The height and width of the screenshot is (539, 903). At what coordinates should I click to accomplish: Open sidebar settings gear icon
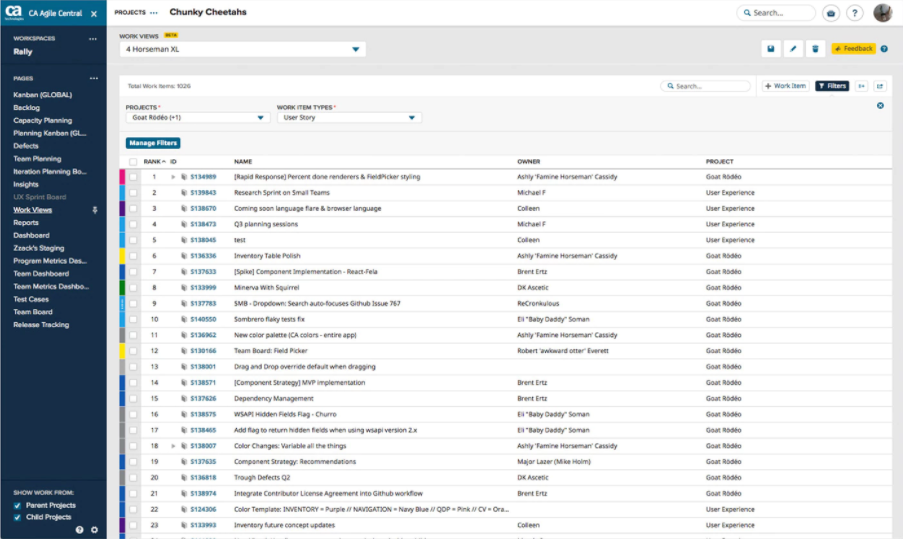click(x=94, y=529)
